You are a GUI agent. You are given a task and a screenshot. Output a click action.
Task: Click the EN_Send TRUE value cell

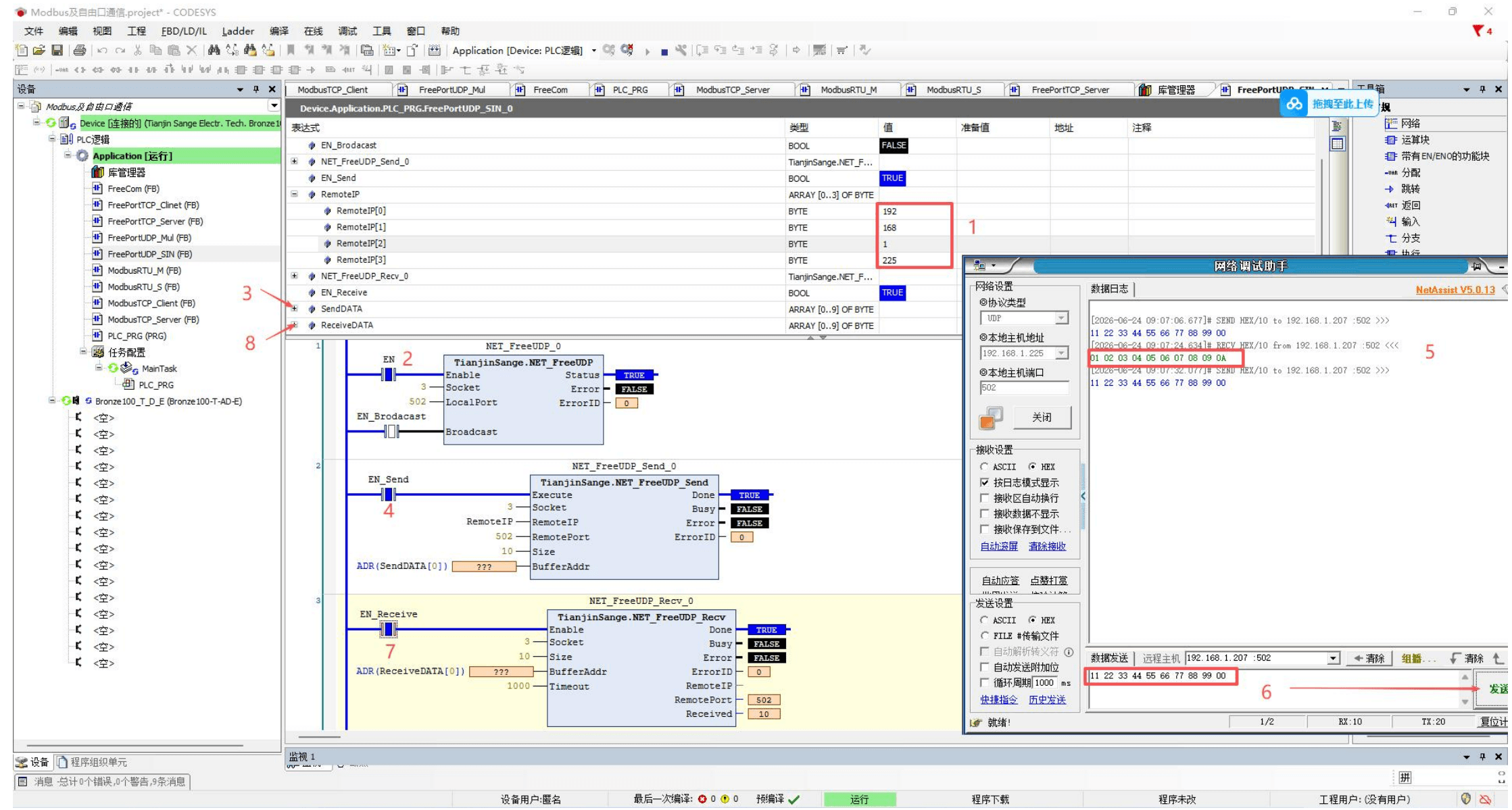[892, 178]
